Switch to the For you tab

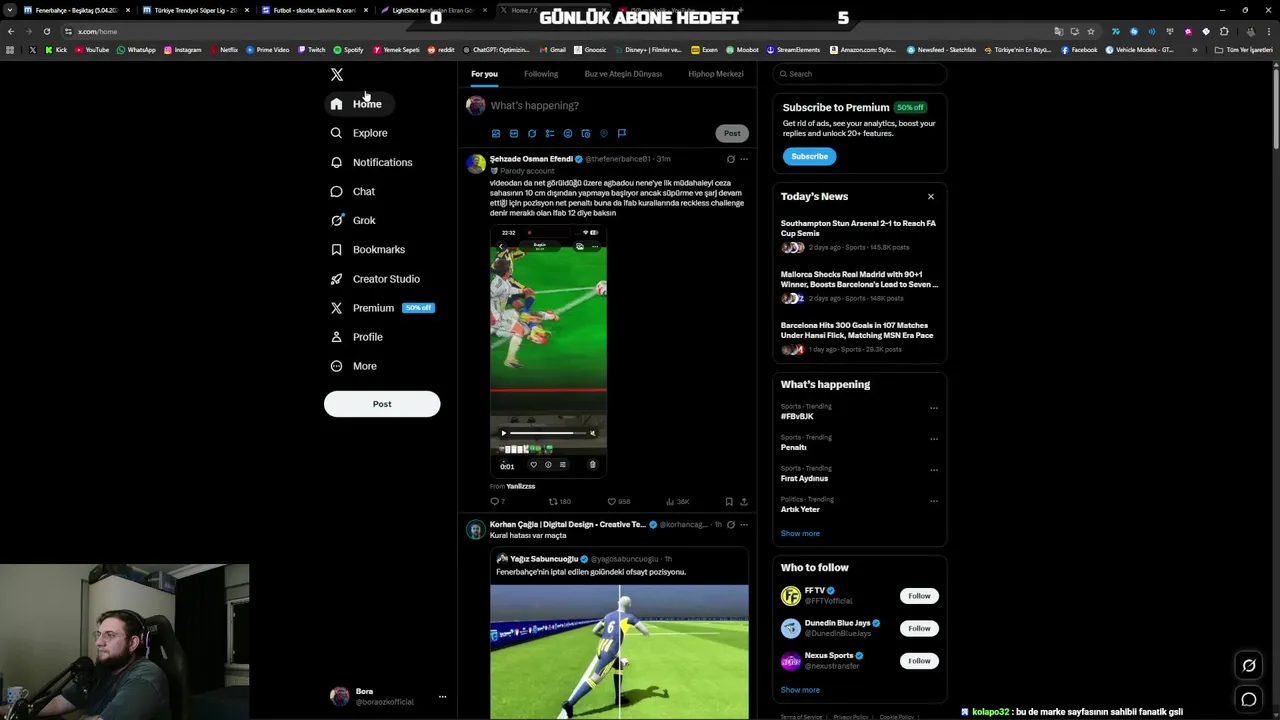(484, 74)
